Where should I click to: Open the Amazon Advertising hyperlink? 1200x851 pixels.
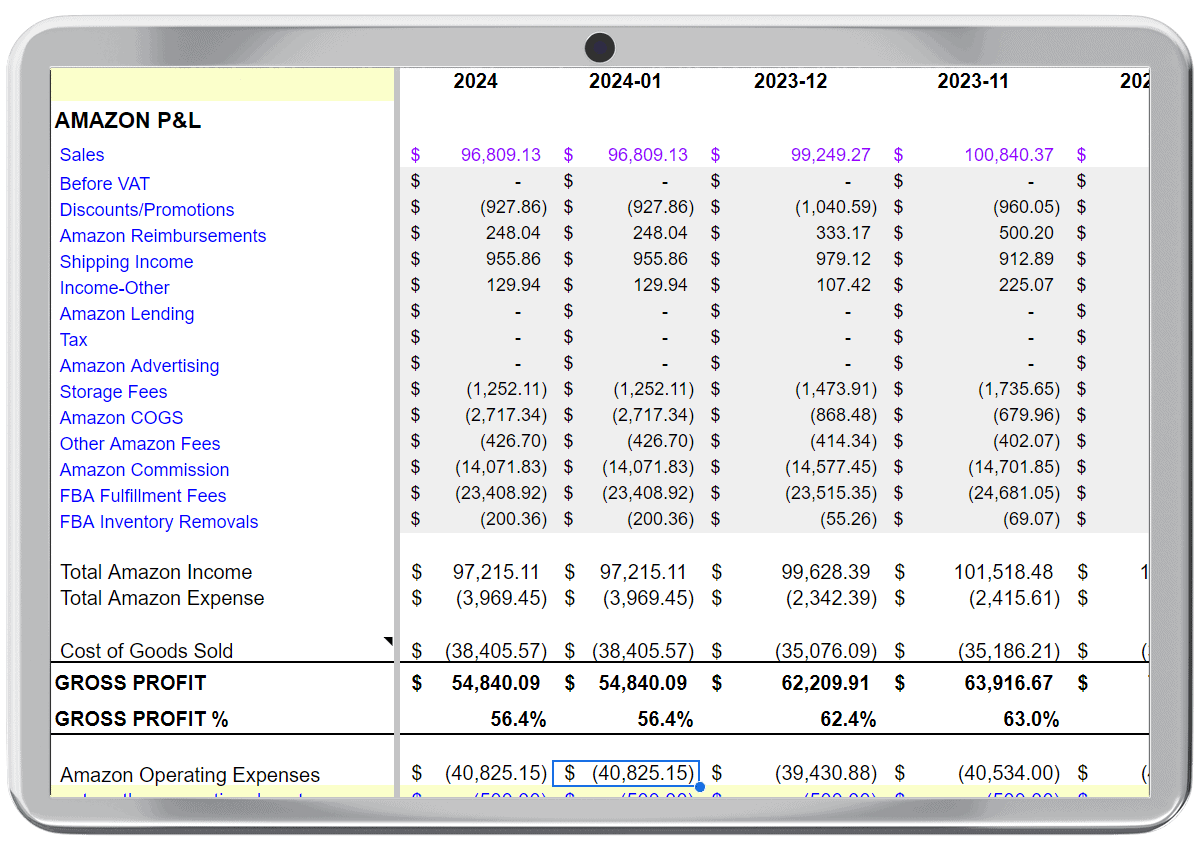139,366
